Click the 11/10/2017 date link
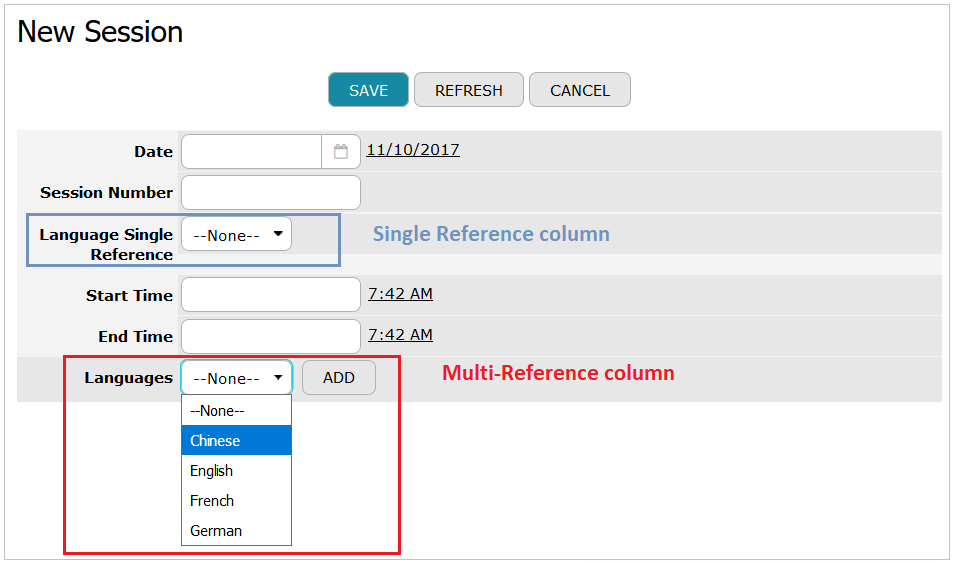This screenshot has width=953, height=563. [x=413, y=150]
